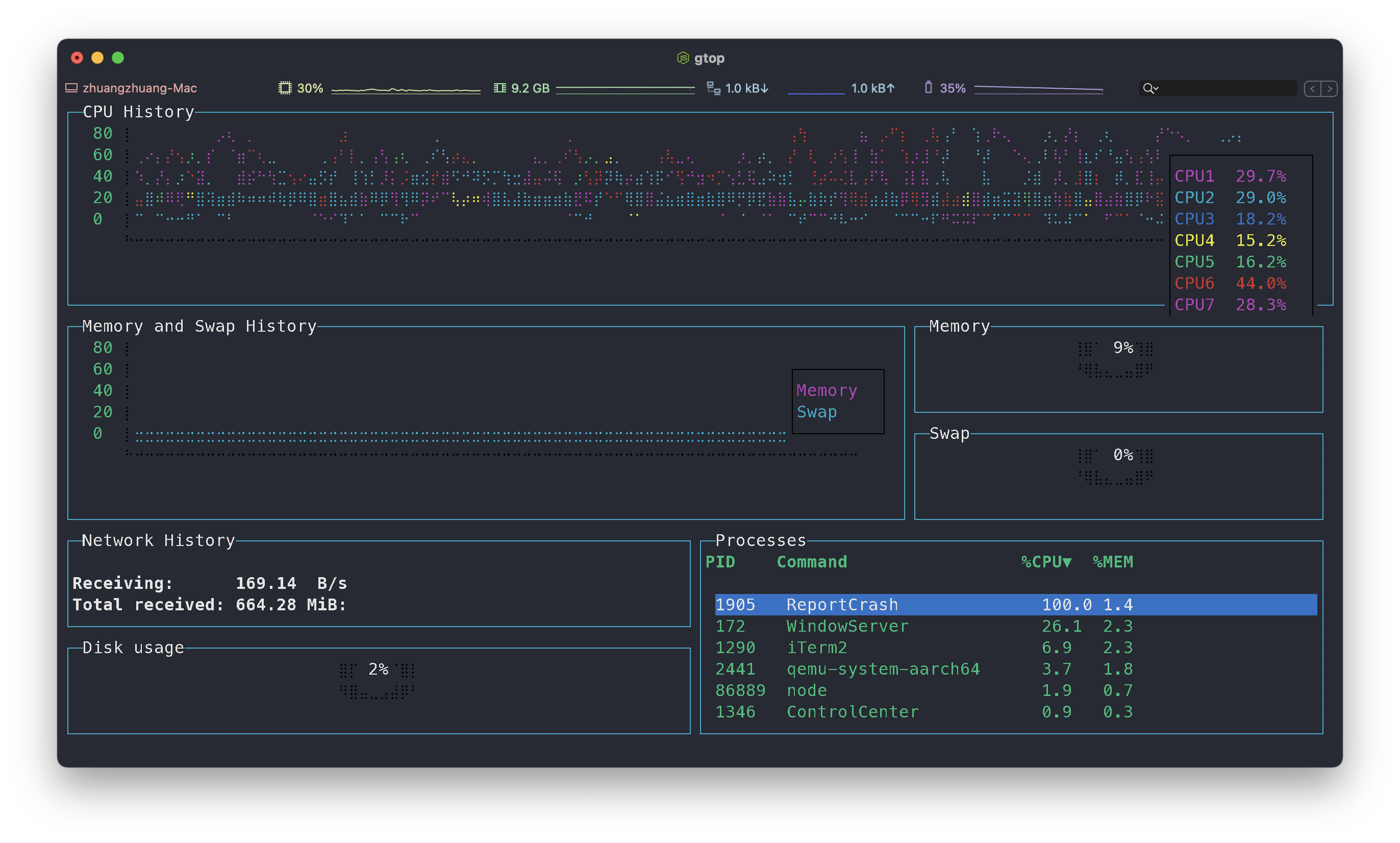Click the network icon beside 1.0 kB download

point(713,88)
